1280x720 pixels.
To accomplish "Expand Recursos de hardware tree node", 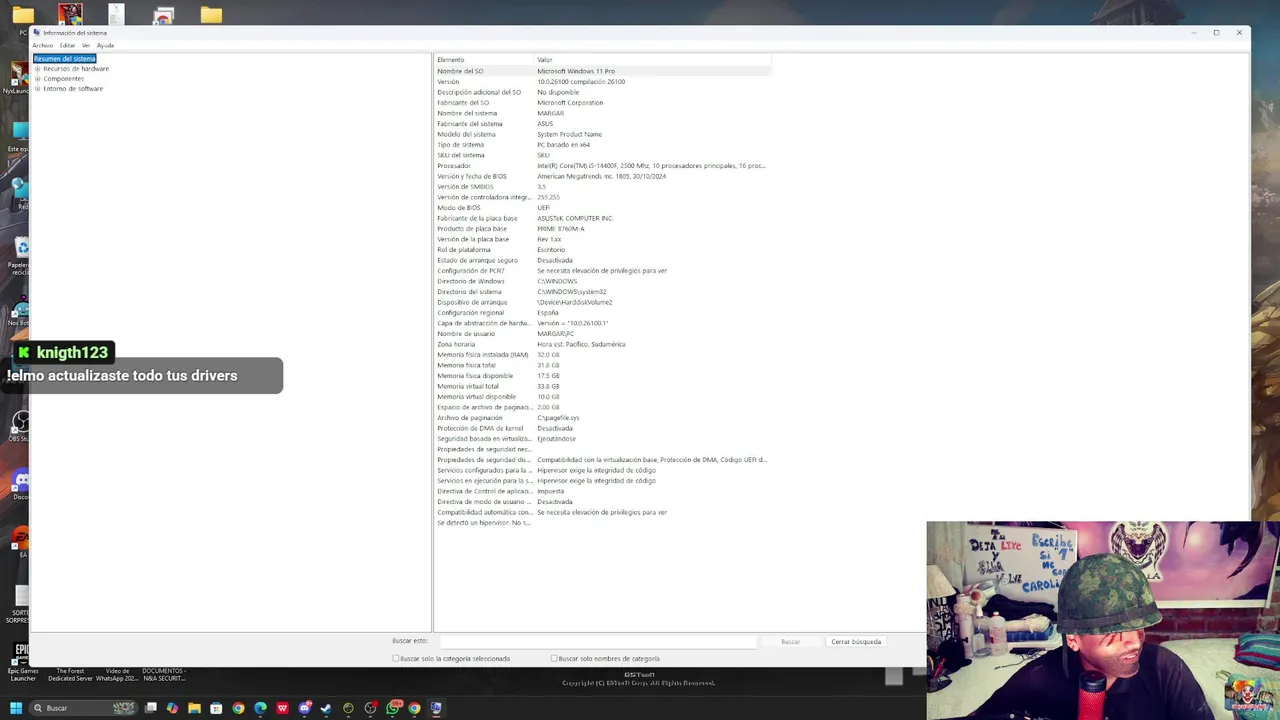I will point(38,69).
